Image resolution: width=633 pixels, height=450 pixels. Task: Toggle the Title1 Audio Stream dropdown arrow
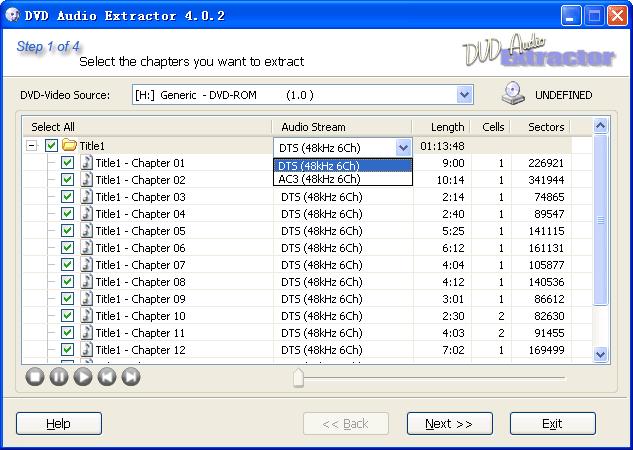(x=403, y=148)
